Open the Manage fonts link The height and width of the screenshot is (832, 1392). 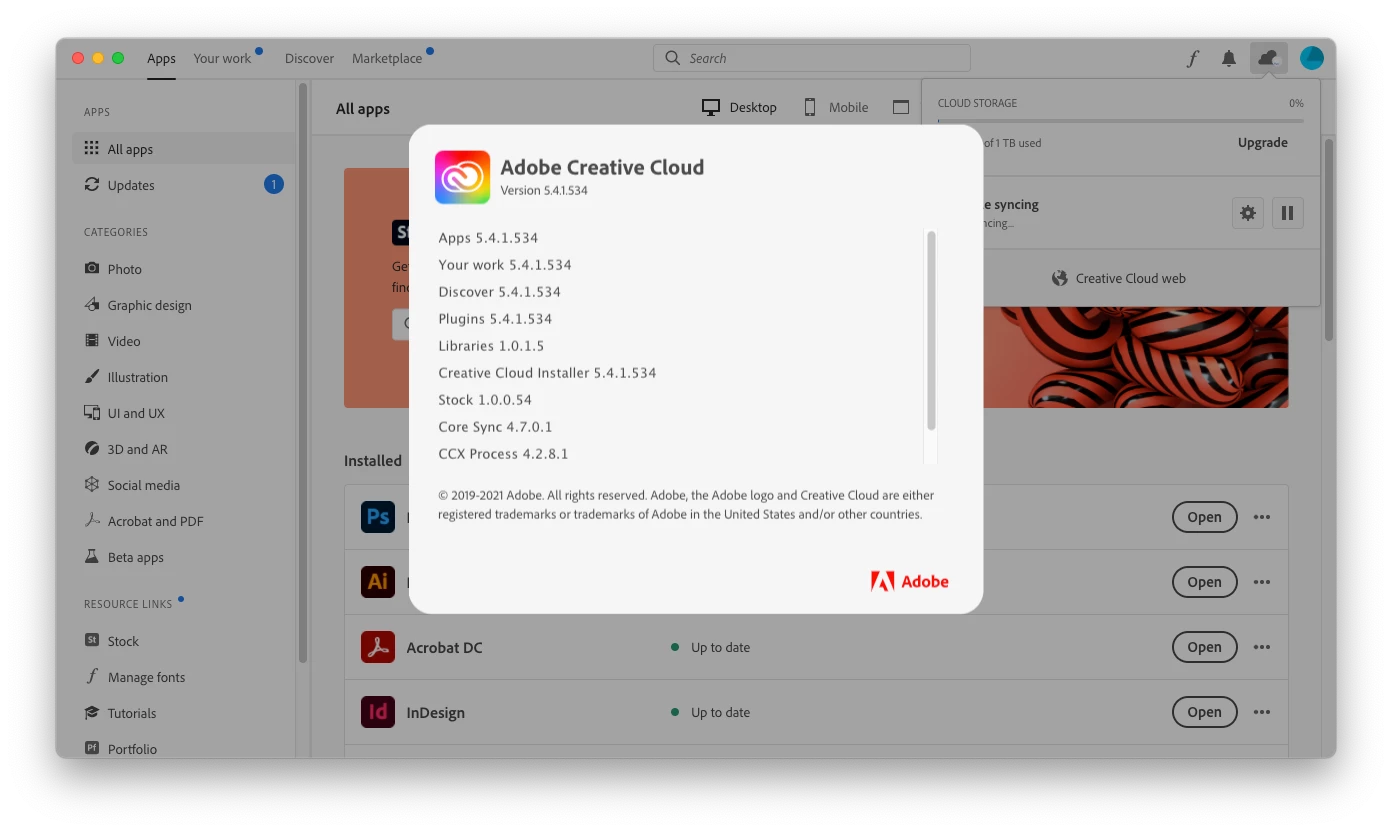point(135,677)
